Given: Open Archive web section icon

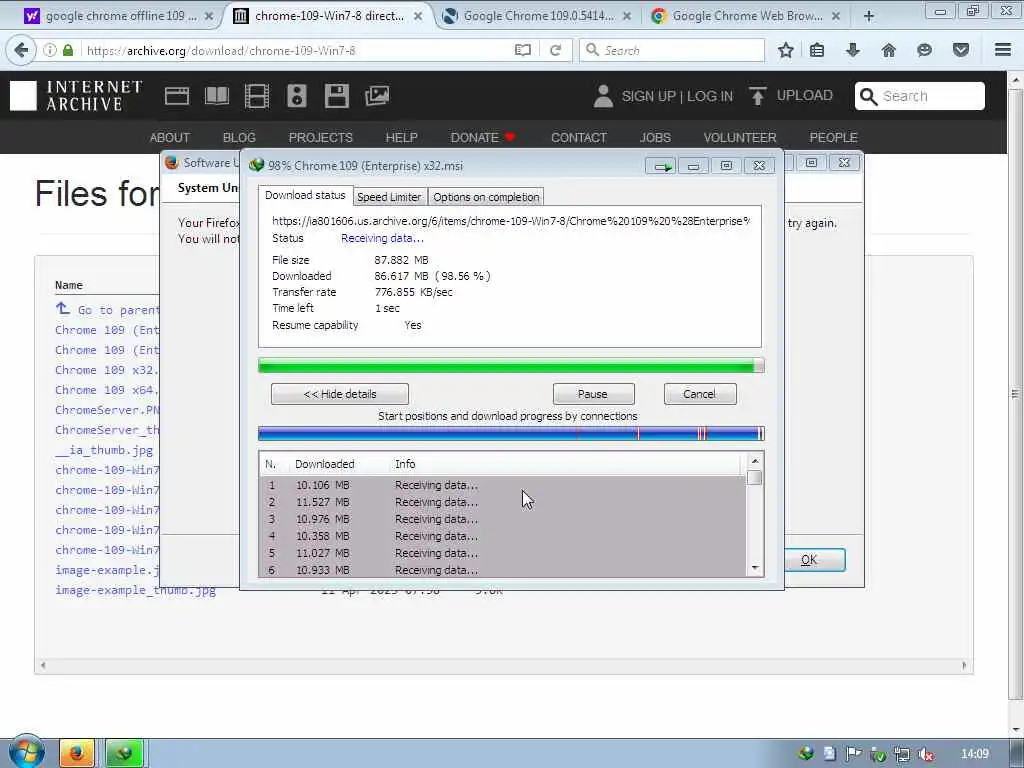Looking at the screenshot, I should [176, 96].
